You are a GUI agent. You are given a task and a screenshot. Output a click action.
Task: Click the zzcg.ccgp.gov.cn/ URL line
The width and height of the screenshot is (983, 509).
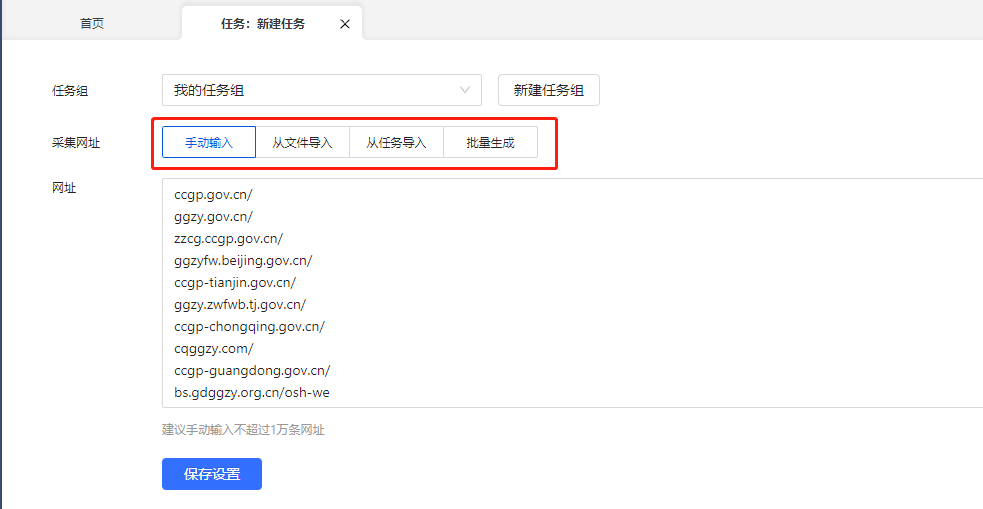click(x=228, y=239)
